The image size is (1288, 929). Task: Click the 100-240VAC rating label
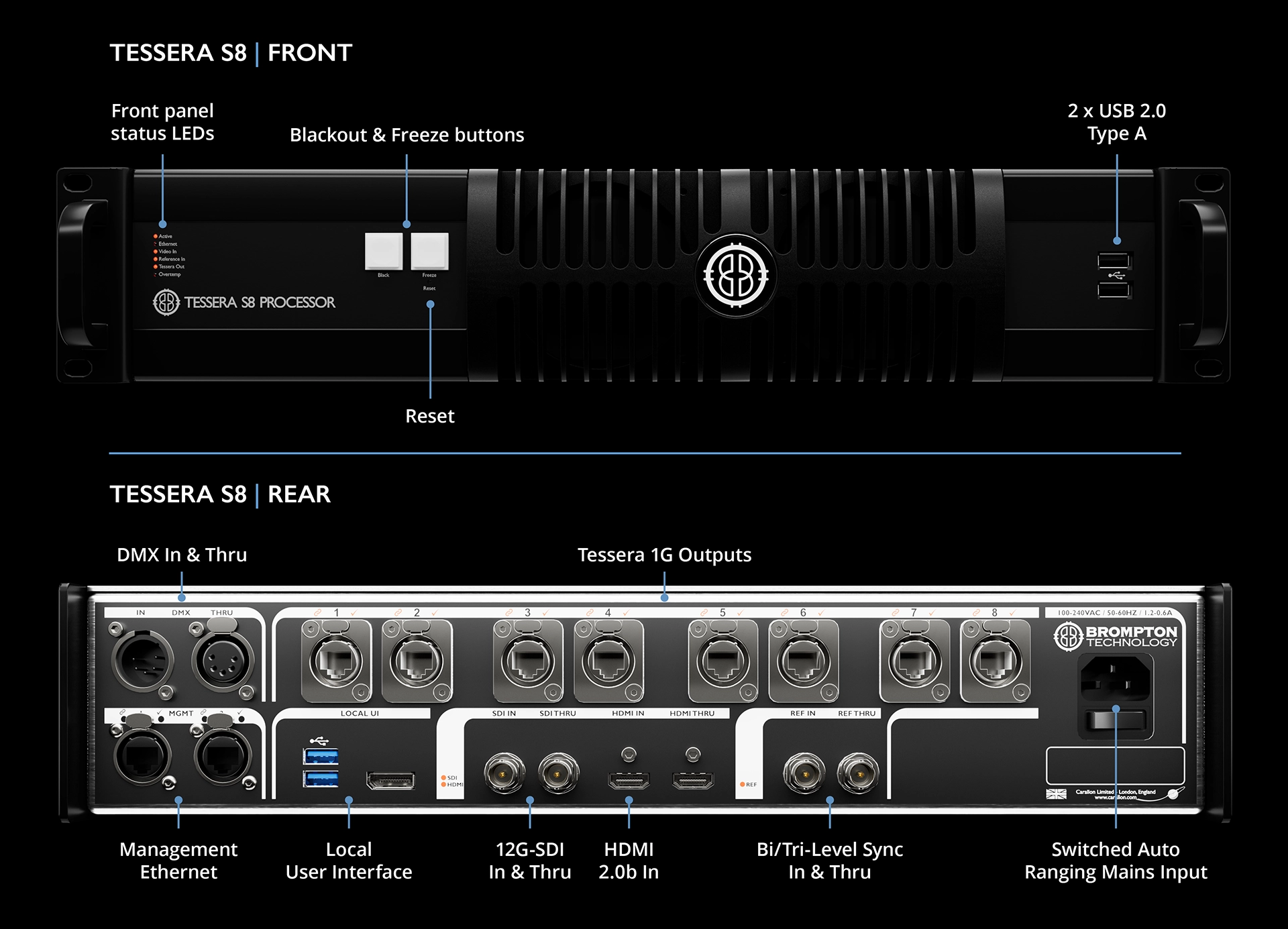coord(1115,612)
